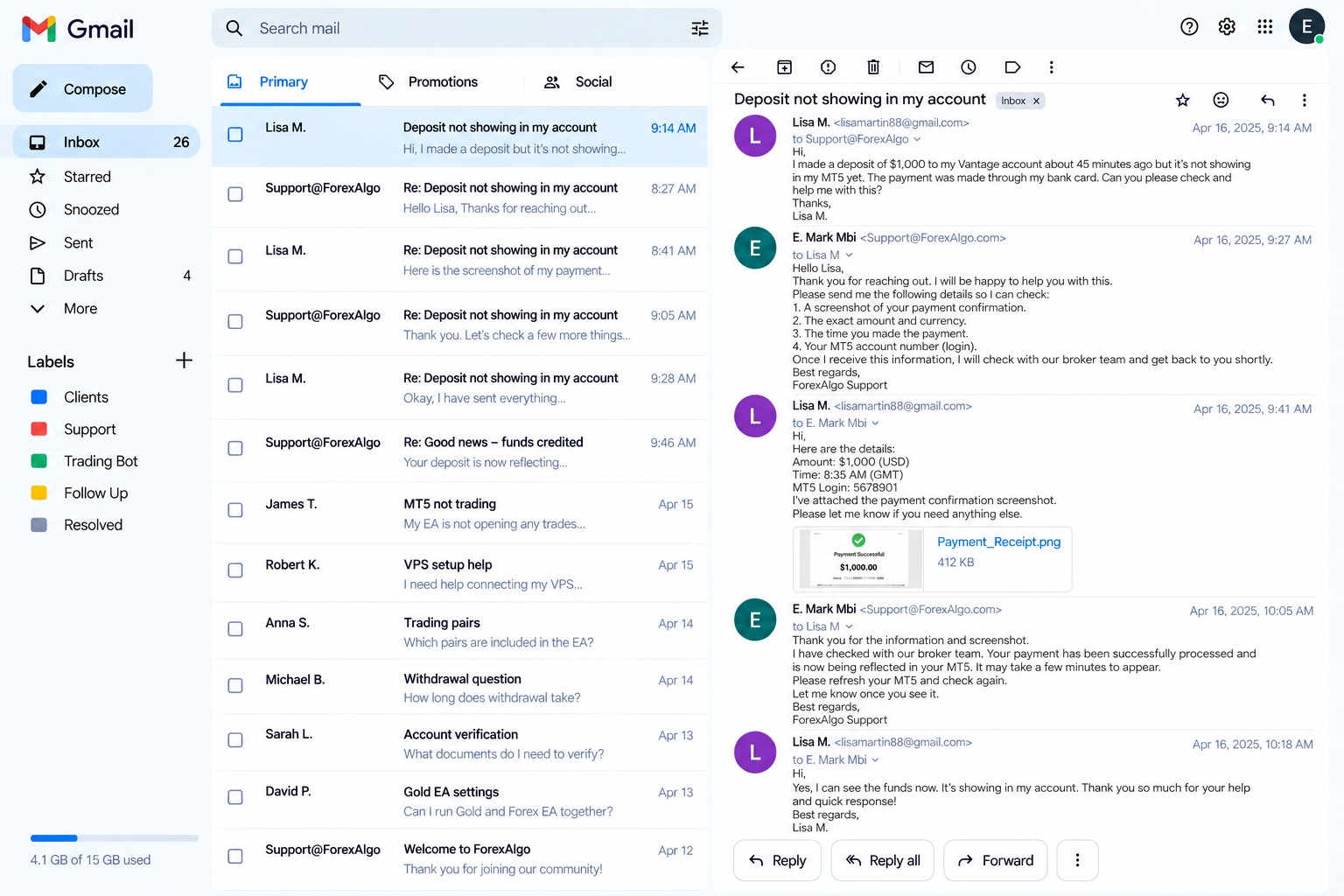1344x896 pixels.
Task: Archive this conversation
Action: point(784,67)
